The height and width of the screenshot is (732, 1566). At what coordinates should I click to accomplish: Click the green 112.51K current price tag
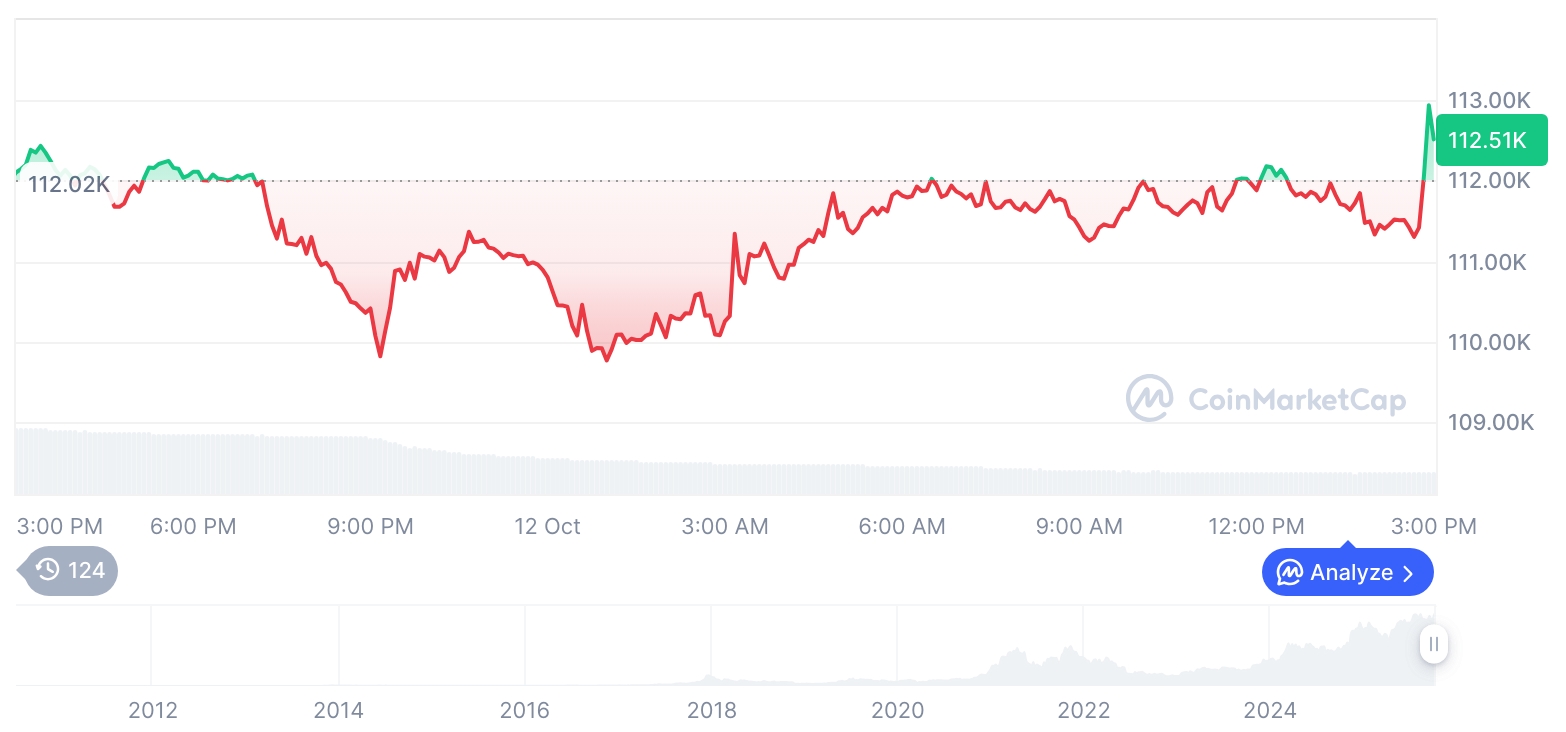point(1490,140)
